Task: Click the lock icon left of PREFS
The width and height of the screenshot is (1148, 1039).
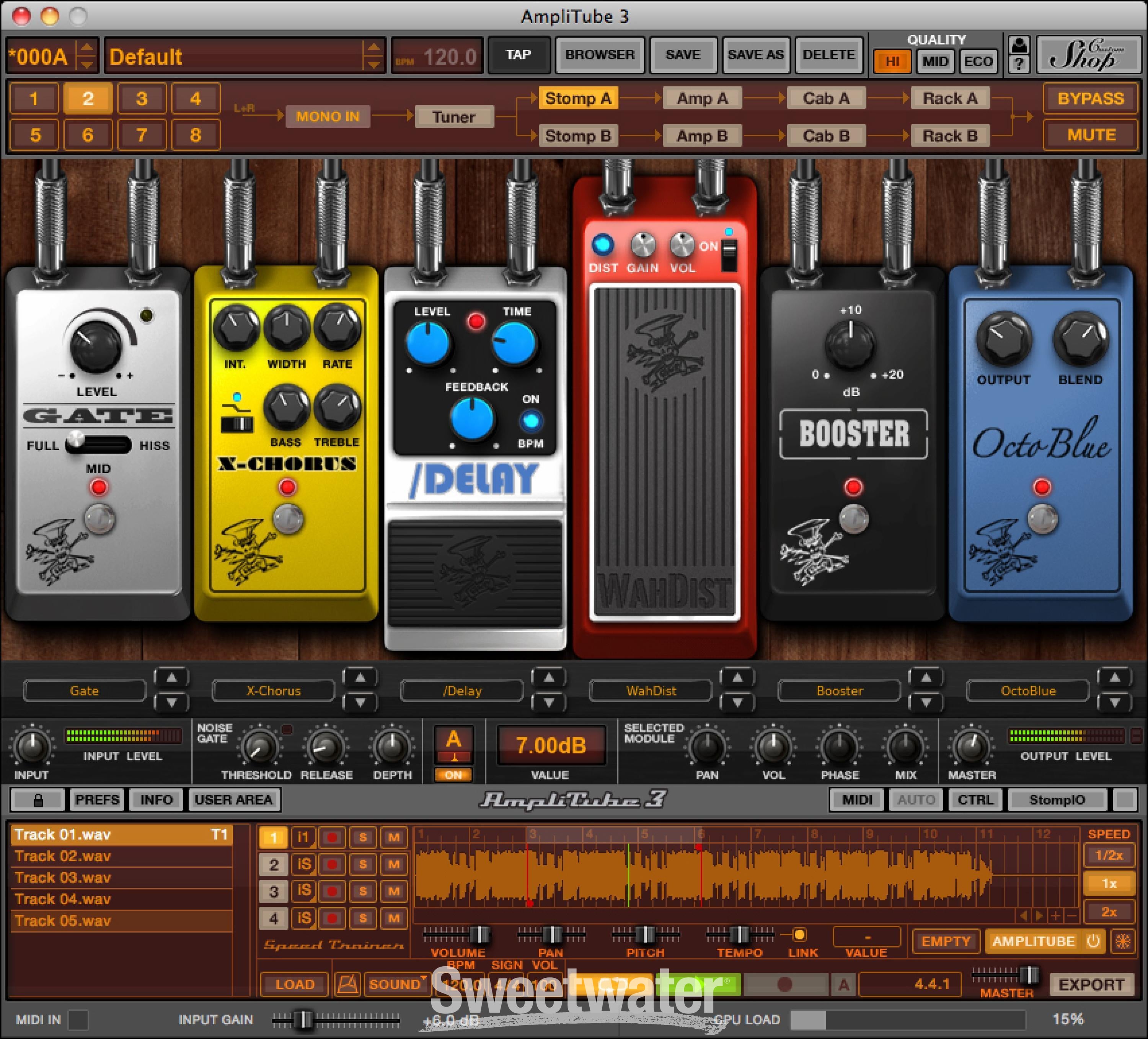Action: click(38, 800)
